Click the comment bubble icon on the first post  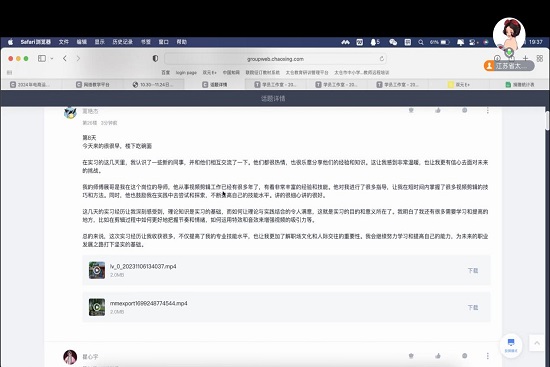coord(464,111)
